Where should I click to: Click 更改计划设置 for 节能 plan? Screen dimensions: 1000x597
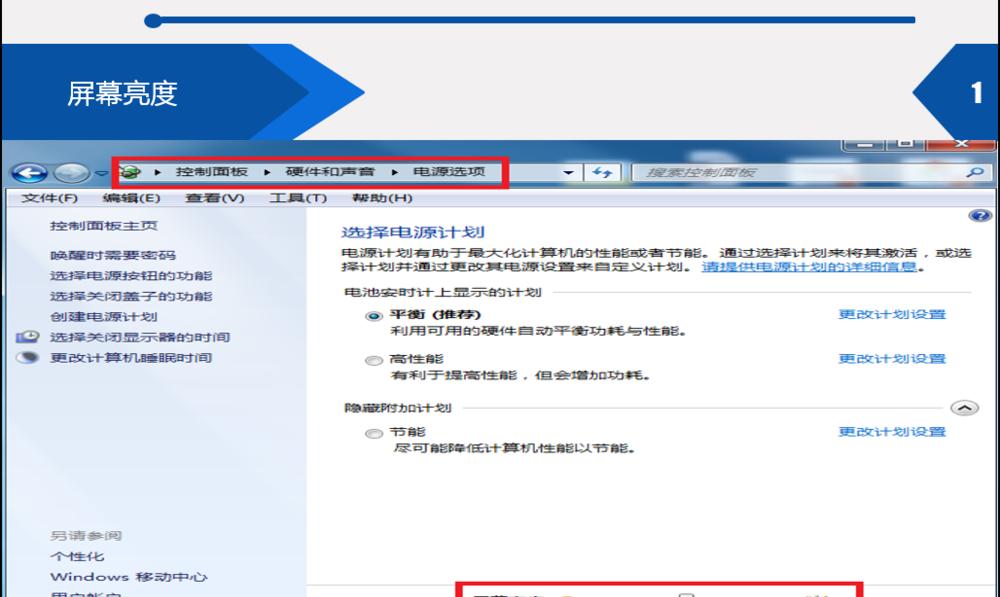click(892, 432)
